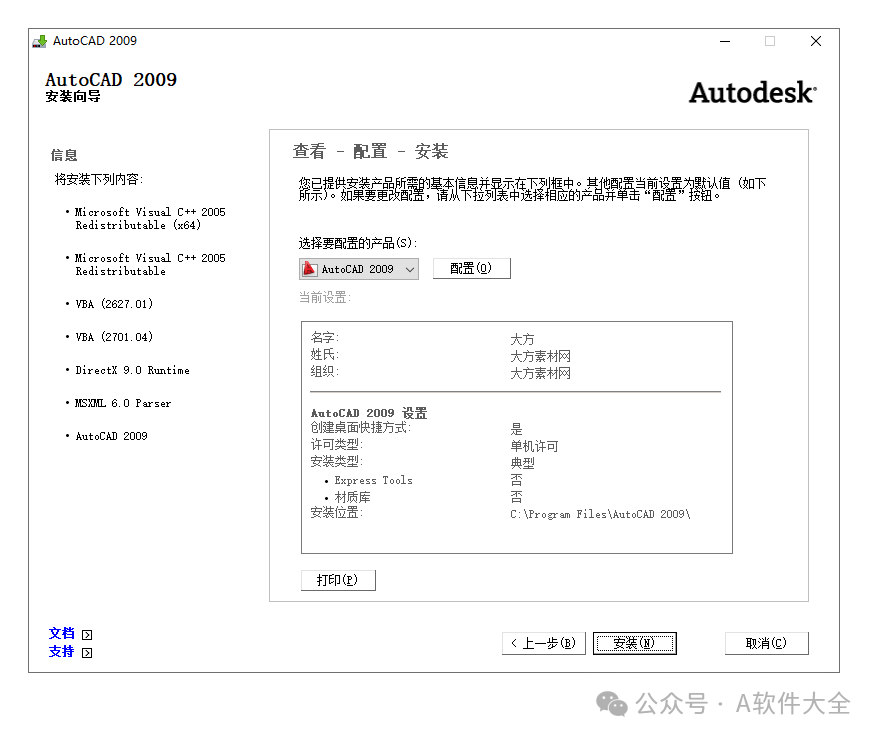The image size is (878, 738).
Task: Open the 支持 link
Action: [x=62, y=652]
